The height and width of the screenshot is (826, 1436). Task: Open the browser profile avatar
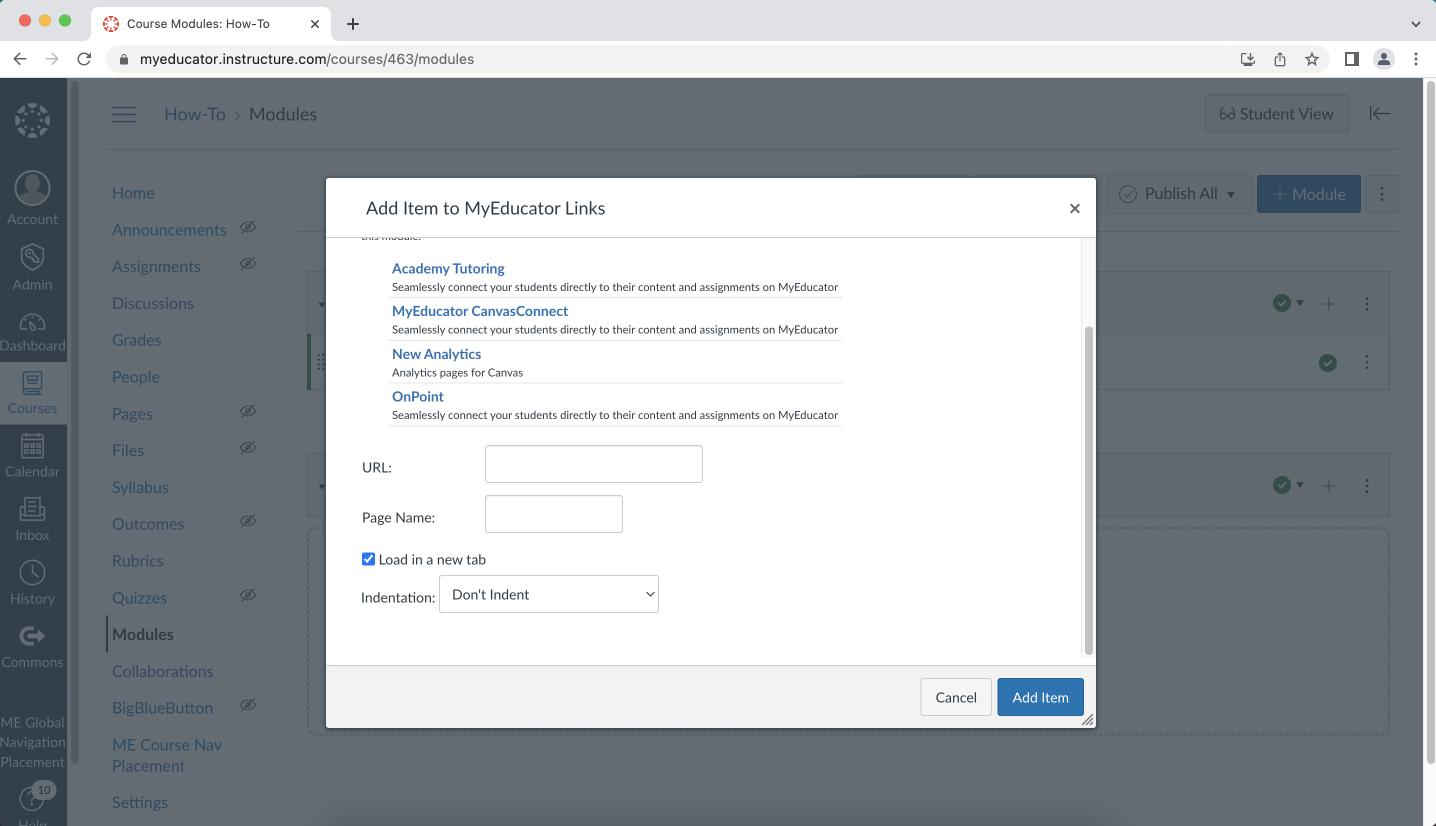pyautogui.click(x=1384, y=59)
